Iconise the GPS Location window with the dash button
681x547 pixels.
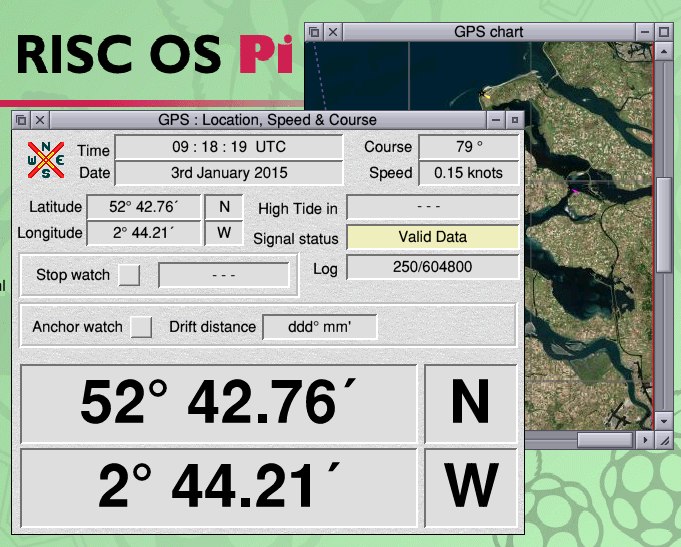tap(496, 120)
